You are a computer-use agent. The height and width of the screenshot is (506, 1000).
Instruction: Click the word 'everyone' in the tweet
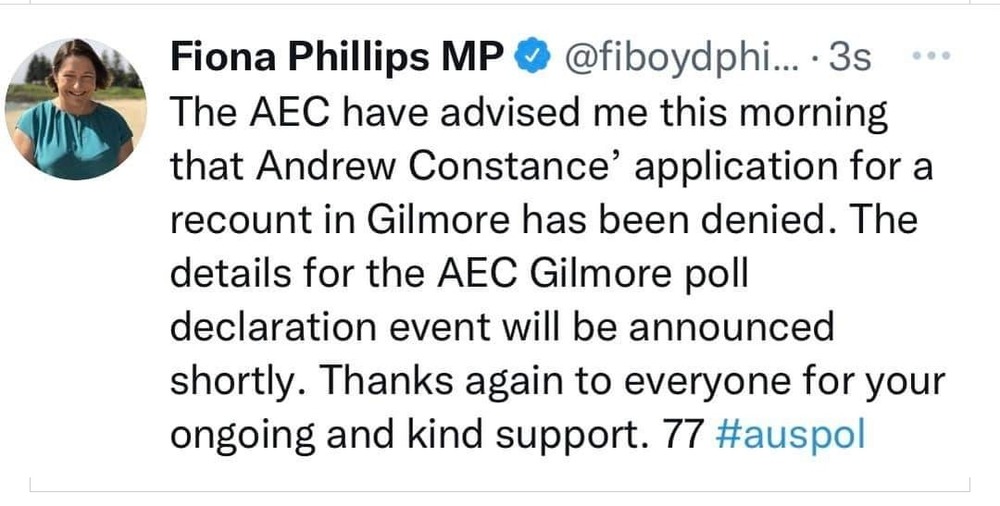pos(678,383)
